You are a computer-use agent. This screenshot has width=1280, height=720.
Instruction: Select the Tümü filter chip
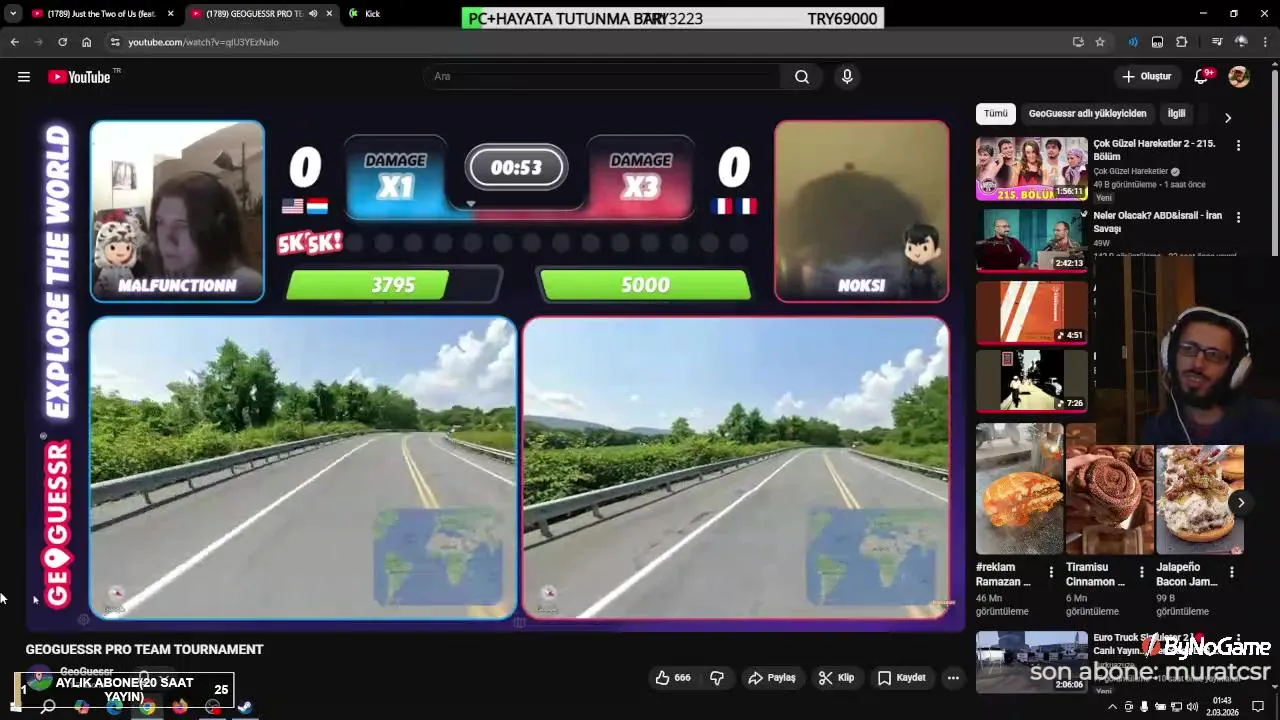click(996, 114)
